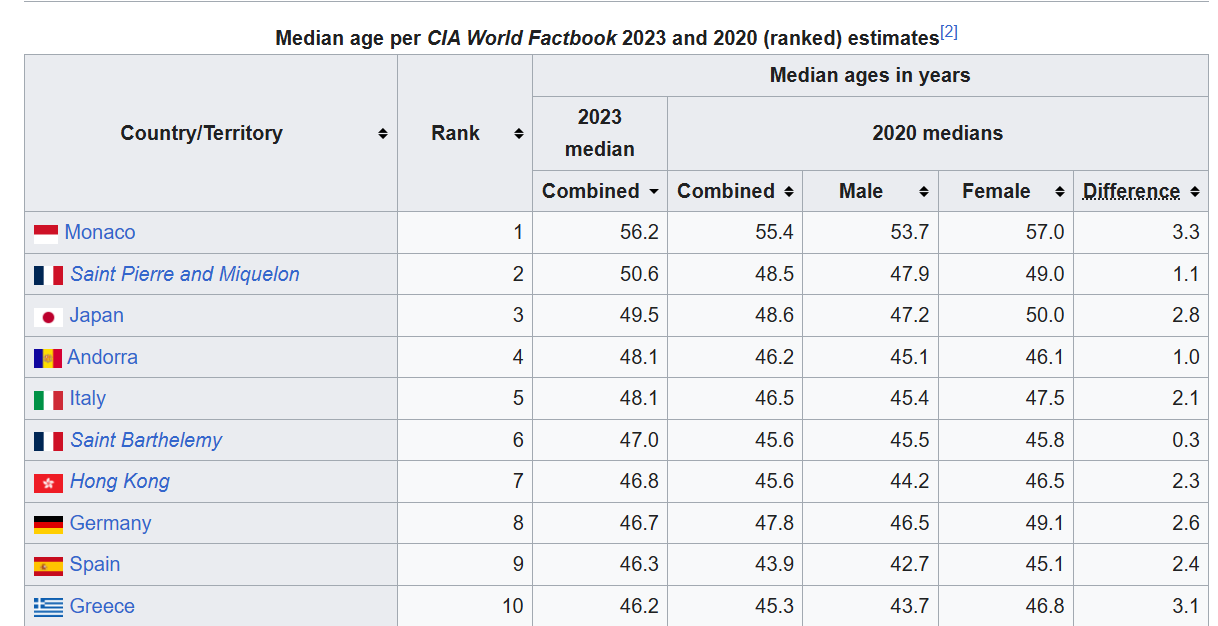This screenshot has height=626, width=1218.
Task: Click the Greece flag icon
Action: pyautogui.click(x=48, y=607)
